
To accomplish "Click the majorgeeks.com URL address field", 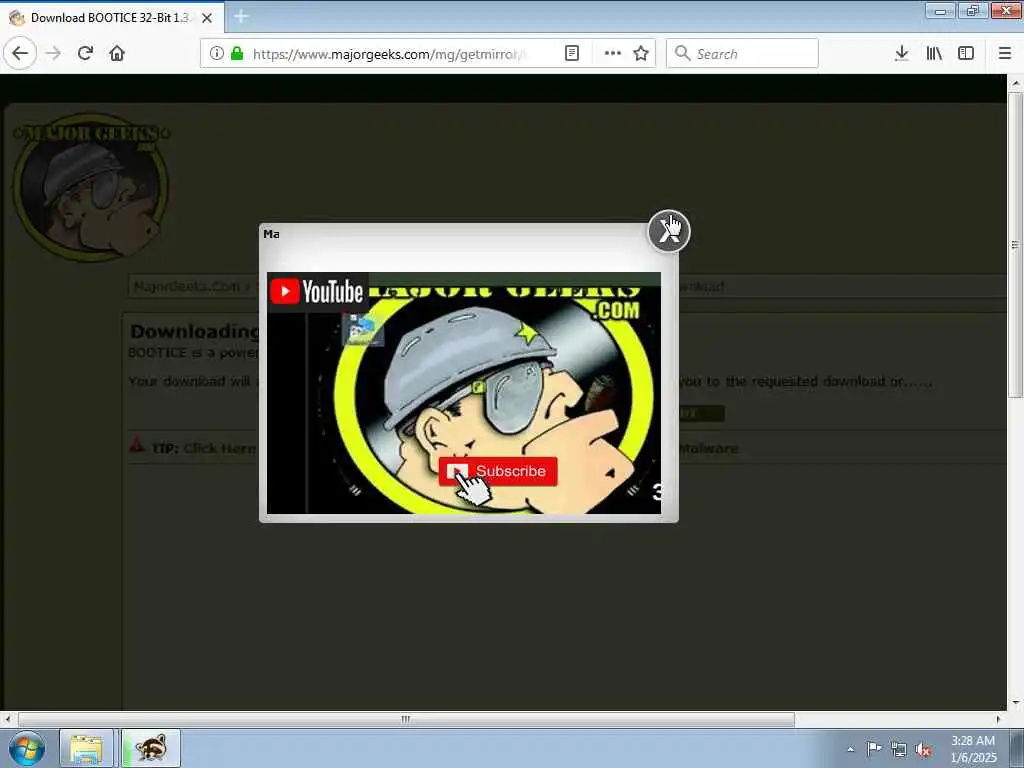I will (389, 54).
